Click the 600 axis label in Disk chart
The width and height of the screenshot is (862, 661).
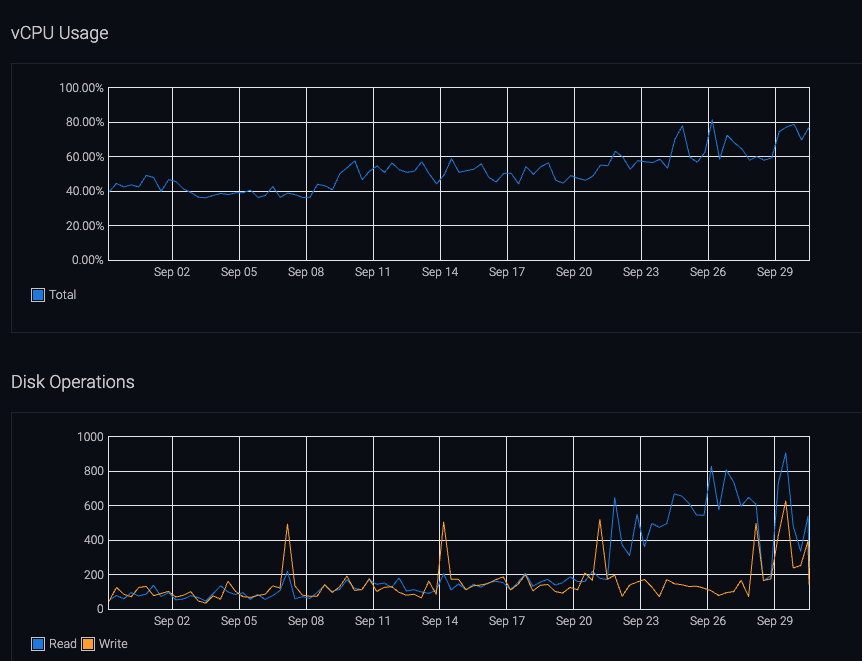(x=93, y=505)
